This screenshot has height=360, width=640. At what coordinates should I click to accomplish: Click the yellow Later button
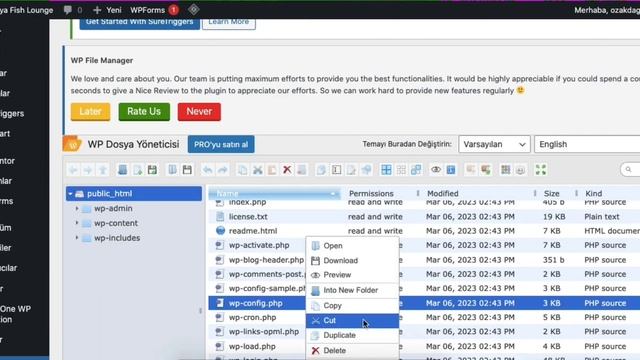click(x=90, y=111)
